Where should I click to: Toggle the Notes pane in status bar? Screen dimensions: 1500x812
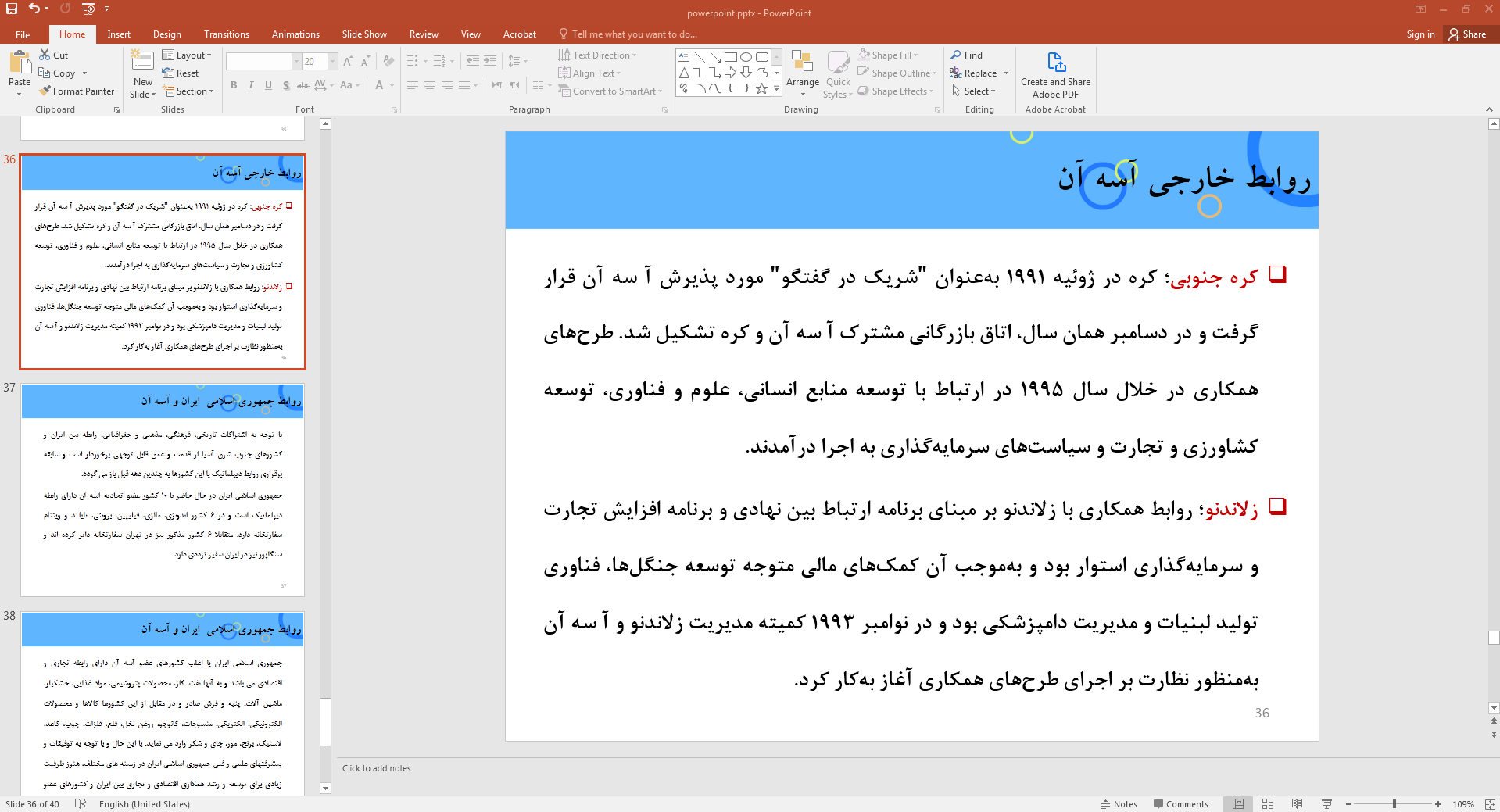[x=1119, y=804]
